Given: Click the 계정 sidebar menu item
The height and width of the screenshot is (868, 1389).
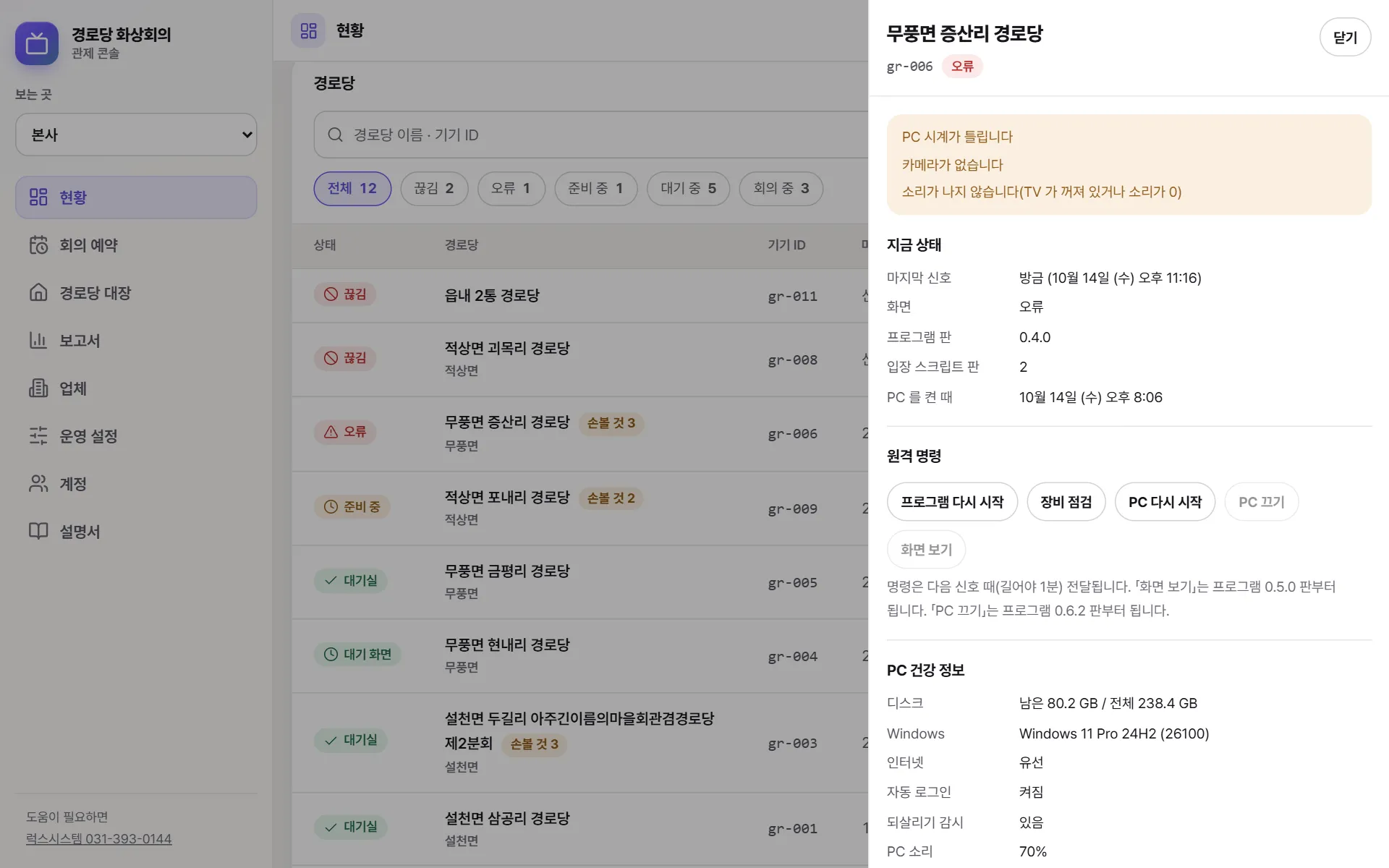Looking at the screenshot, I should click(x=136, y=483).
